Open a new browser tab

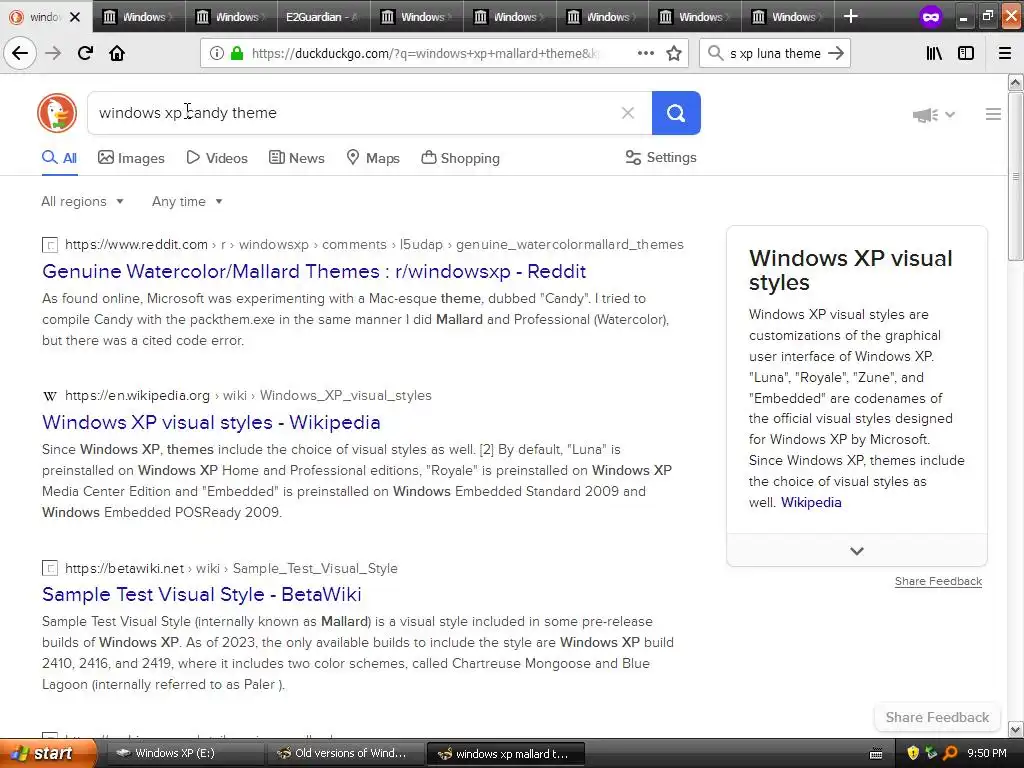point(850,16)
